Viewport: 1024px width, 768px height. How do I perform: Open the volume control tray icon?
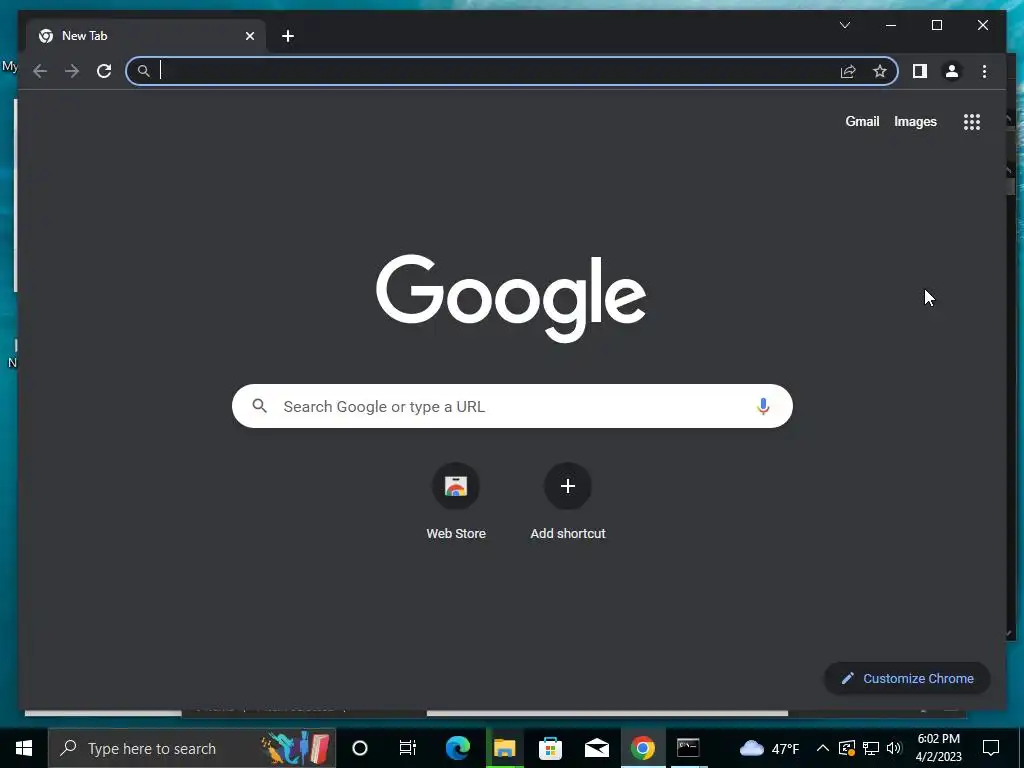[x=895, y=748]
